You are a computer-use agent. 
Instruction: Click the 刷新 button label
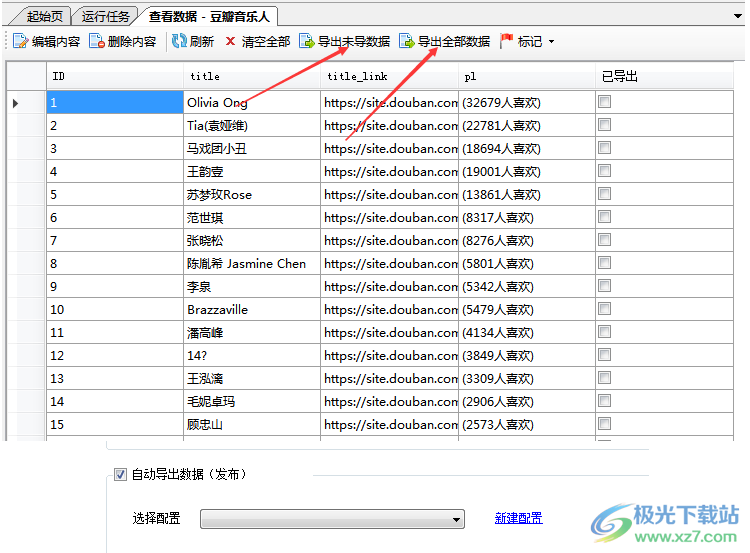tap(202, 42)
